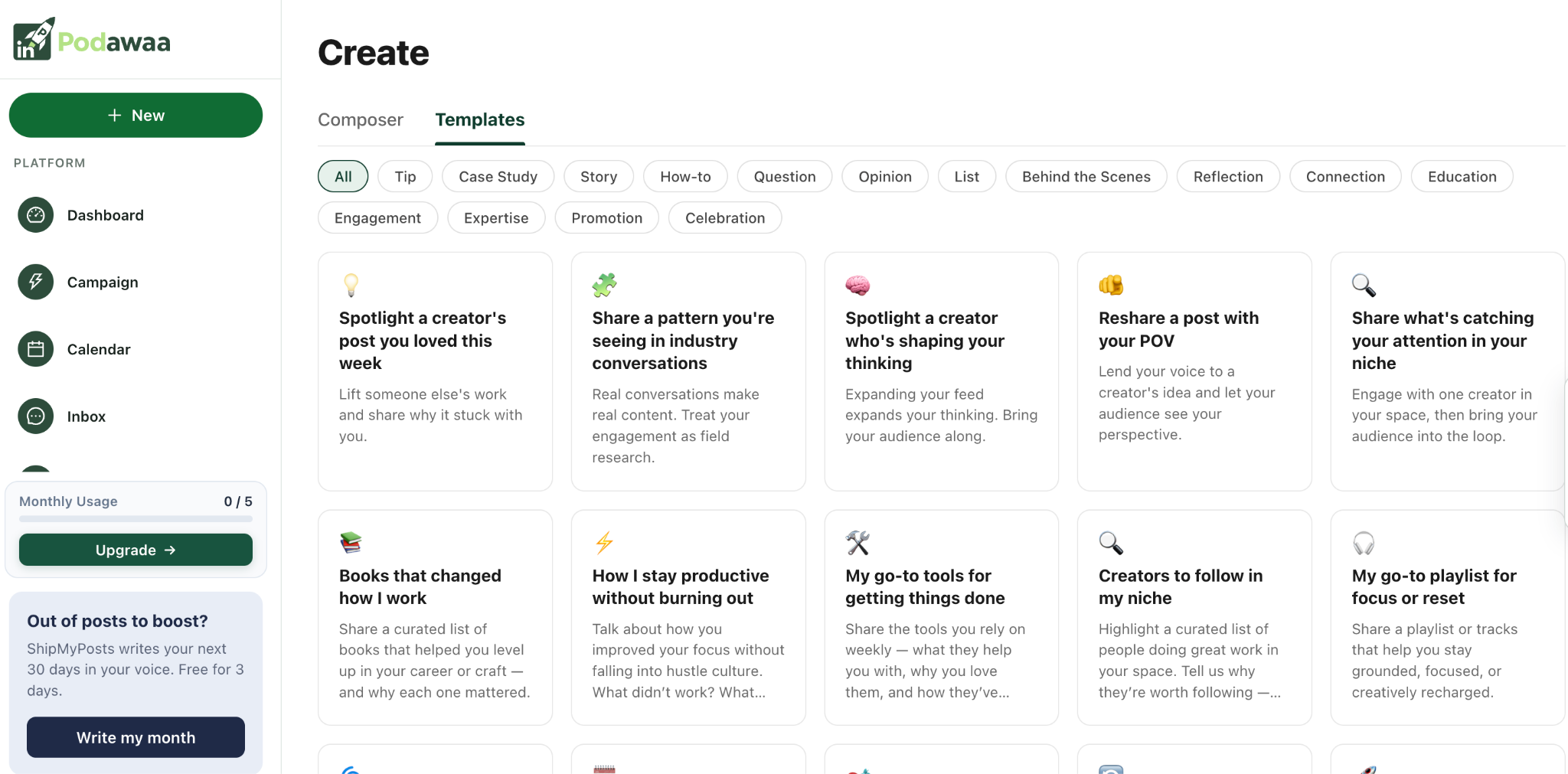Click the fist icon on the Reshare a post card

coord(1111,285)
